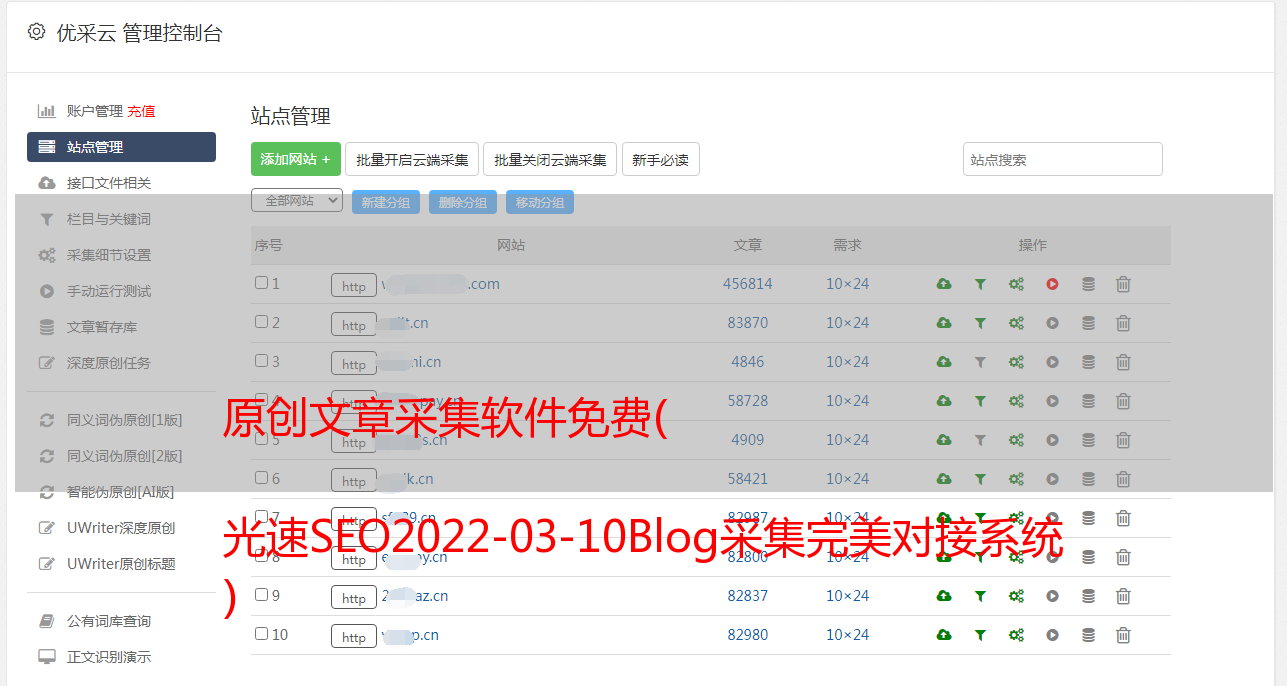Open the 新手必读 button

661,159
